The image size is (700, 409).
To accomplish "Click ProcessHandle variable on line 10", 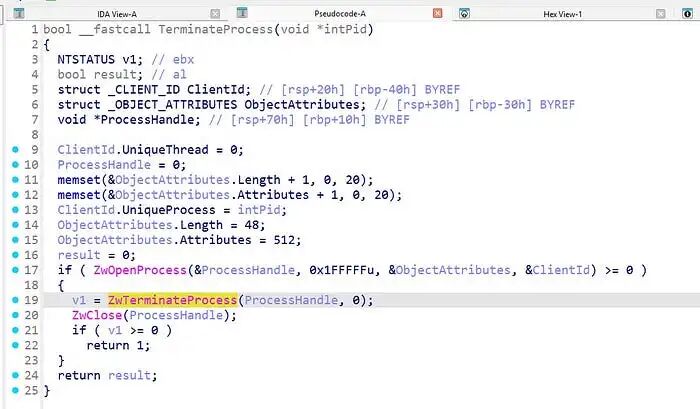I will click(104, 165).
